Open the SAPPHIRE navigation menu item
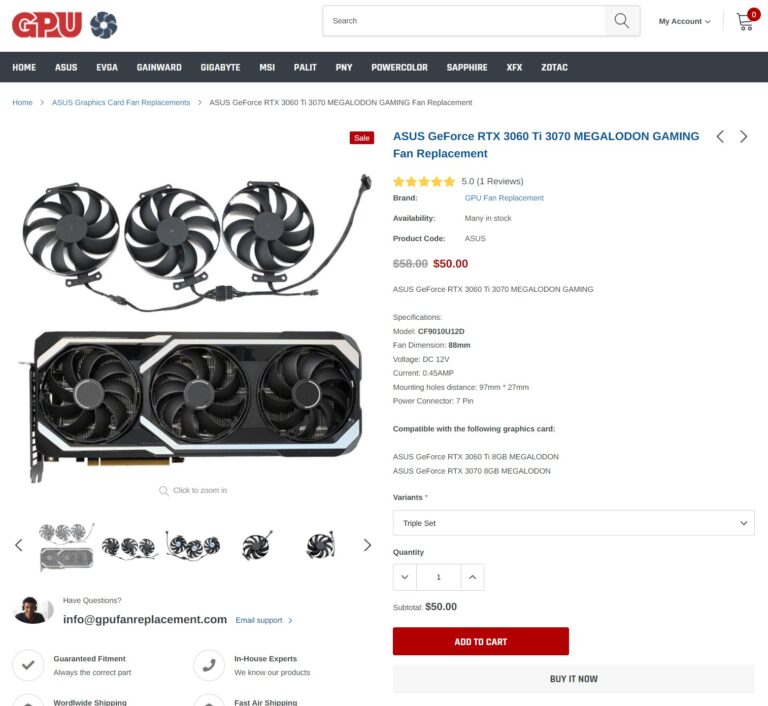Screen dimensions: 768x706 tap(466, 68)
